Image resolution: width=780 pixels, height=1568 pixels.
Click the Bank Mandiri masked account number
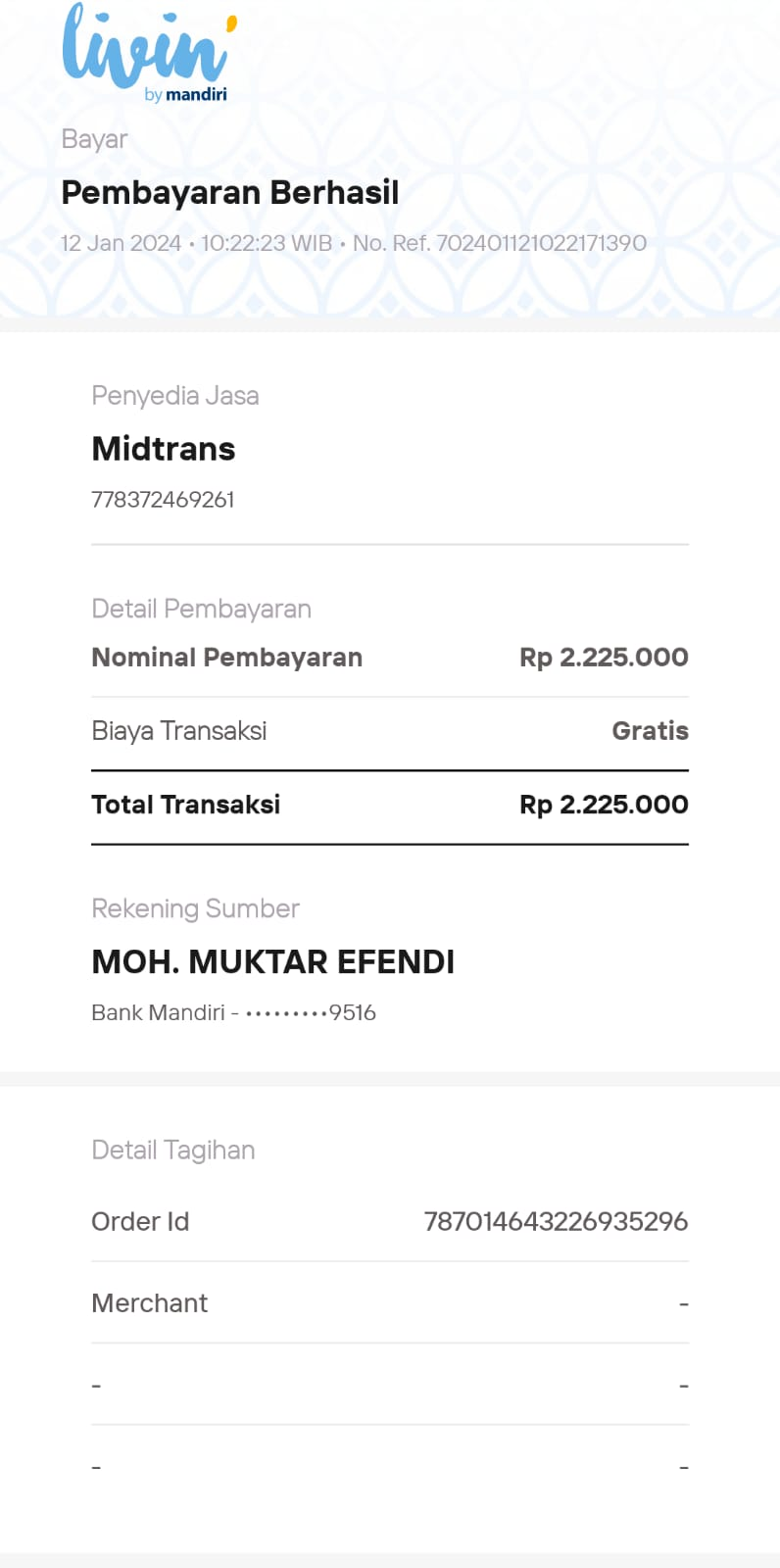[x=234, y=1013]
